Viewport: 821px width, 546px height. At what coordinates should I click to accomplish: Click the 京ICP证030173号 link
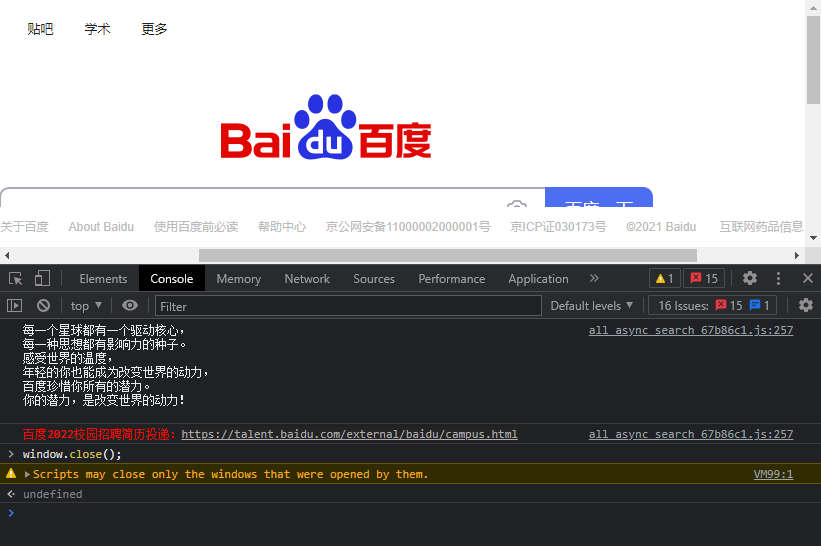coord(558,227)
